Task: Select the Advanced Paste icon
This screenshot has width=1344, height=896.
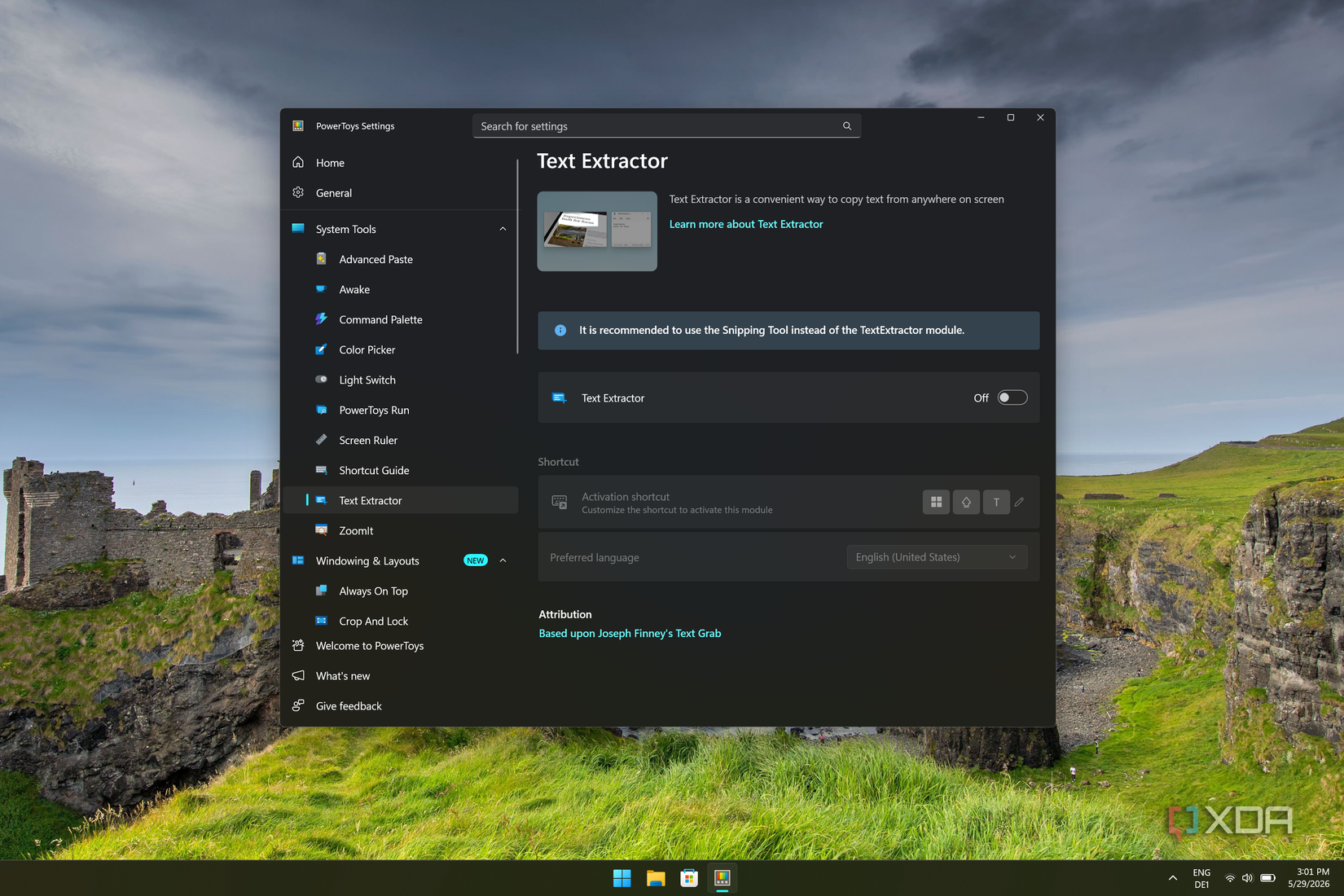Action: (x=322, y=259)
